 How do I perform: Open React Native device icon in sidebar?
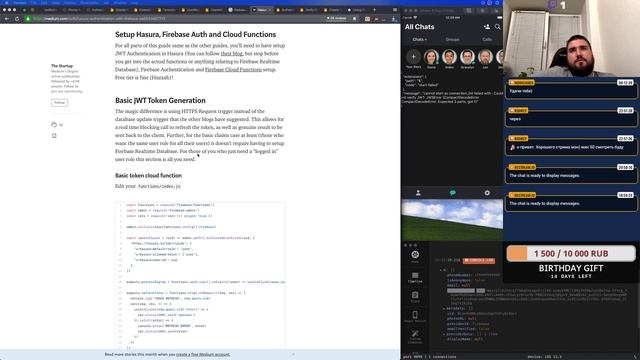coord(415,316)
